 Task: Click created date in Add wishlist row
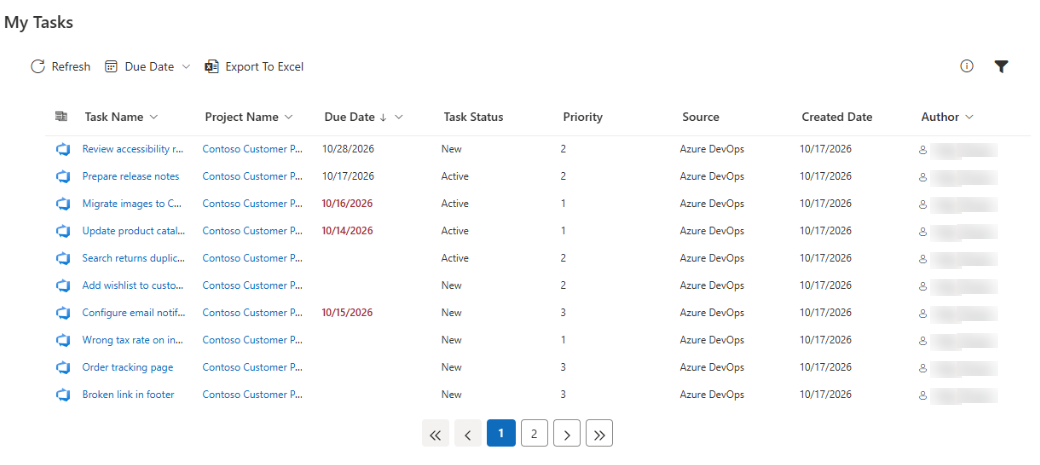coord(826,285)
